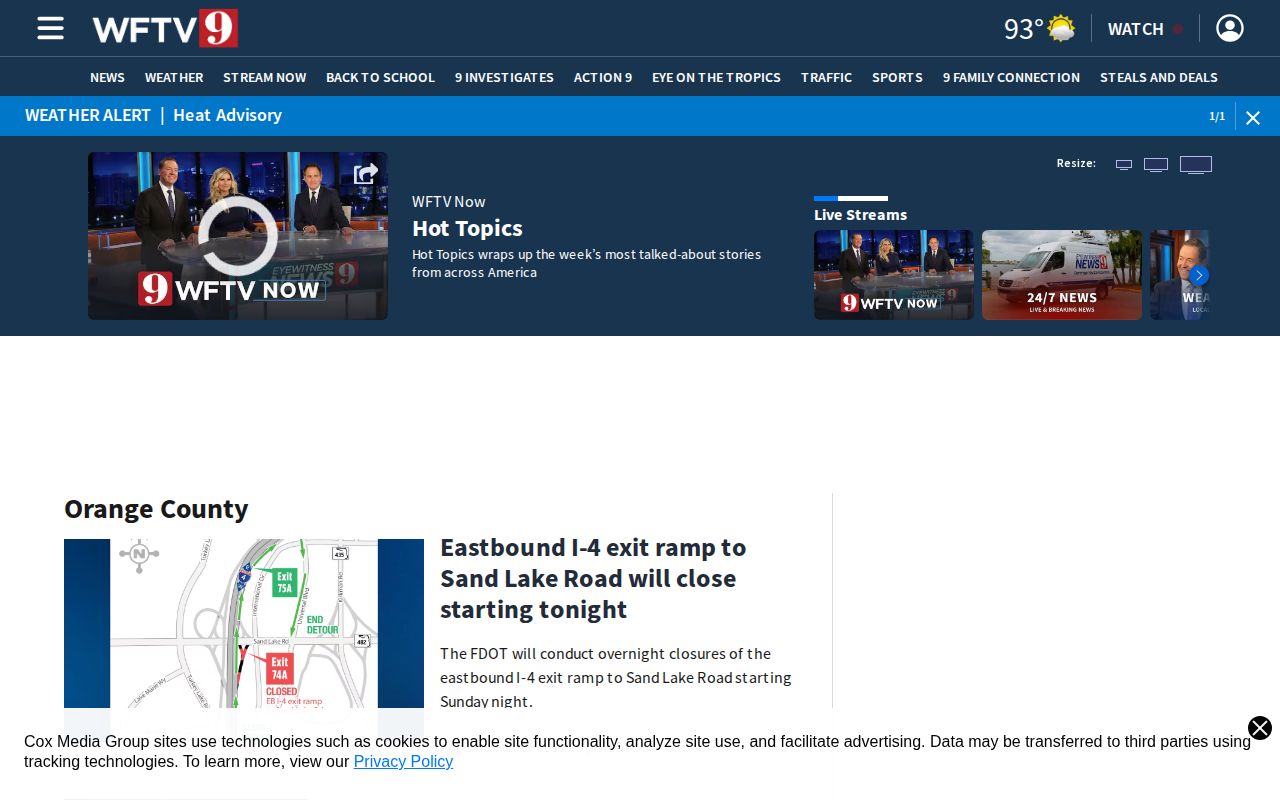Viewport: 1280px width, 800px height.
Task: Play the WFTV Now video player
Action: (238, 236)
